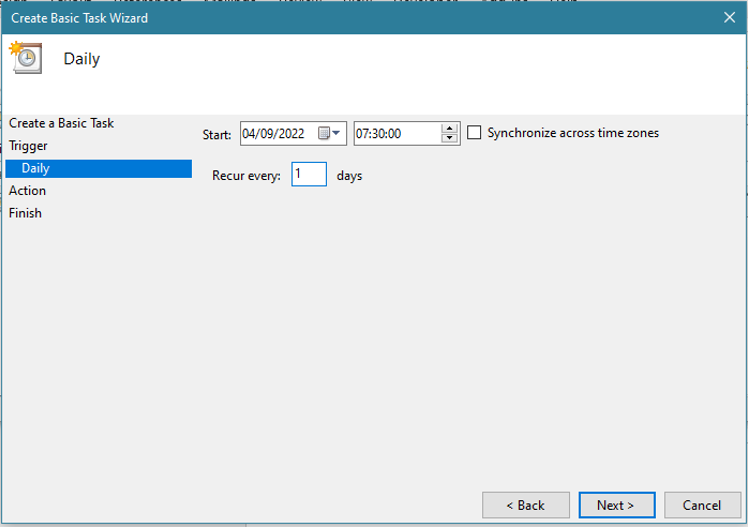This screenshot has height=527, width=748.
Task: Click the Synchronize across time zones label
Action: tap(572, 133)
